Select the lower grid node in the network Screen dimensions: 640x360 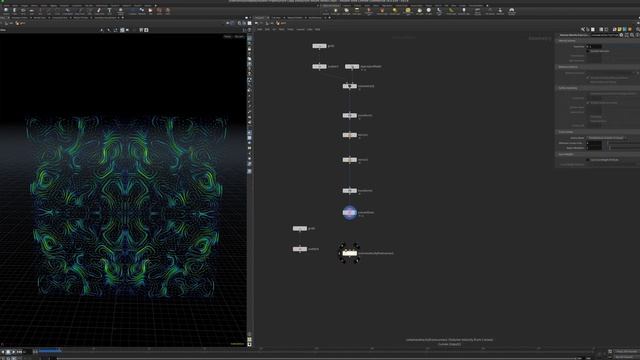click(300, 228)
